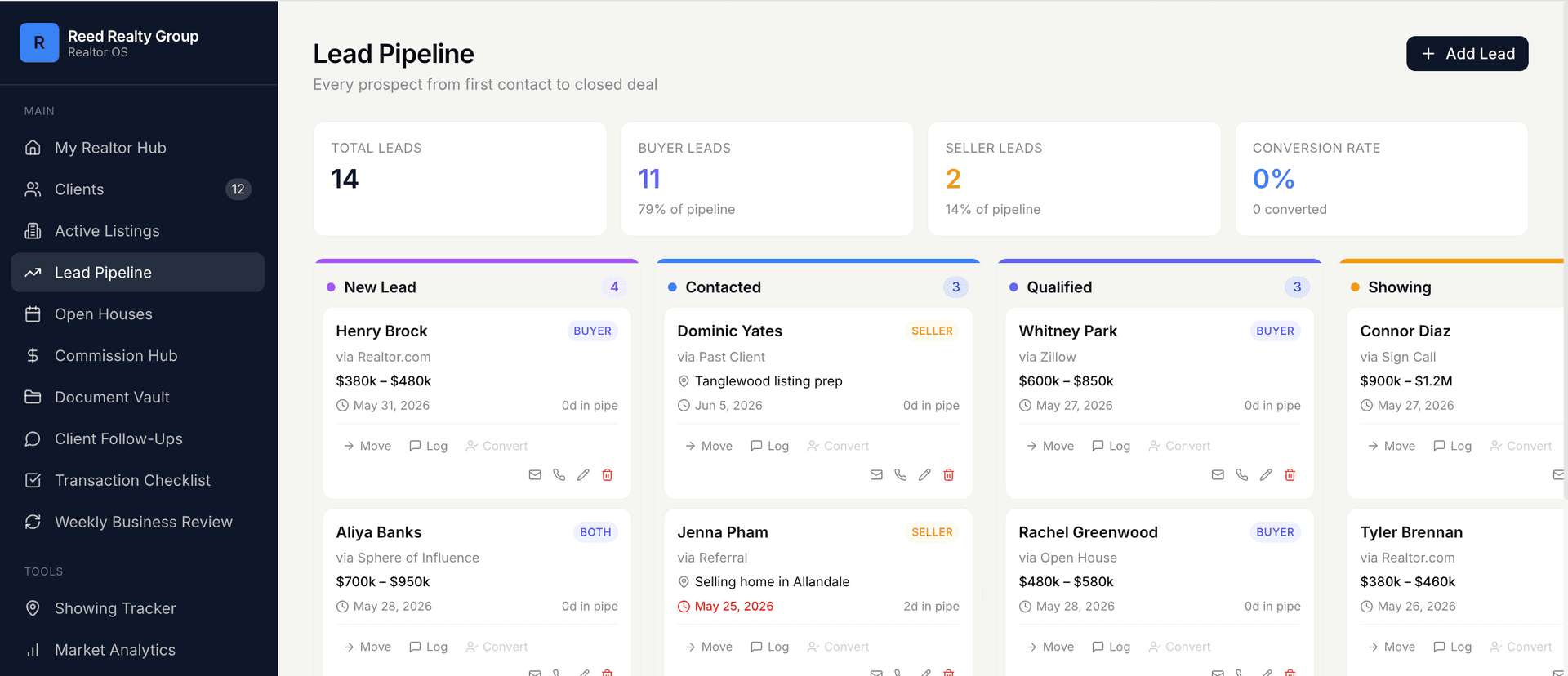Log activity for Henry Brock
This screenshot has height=676, width=1568.
tap(429, 446)
